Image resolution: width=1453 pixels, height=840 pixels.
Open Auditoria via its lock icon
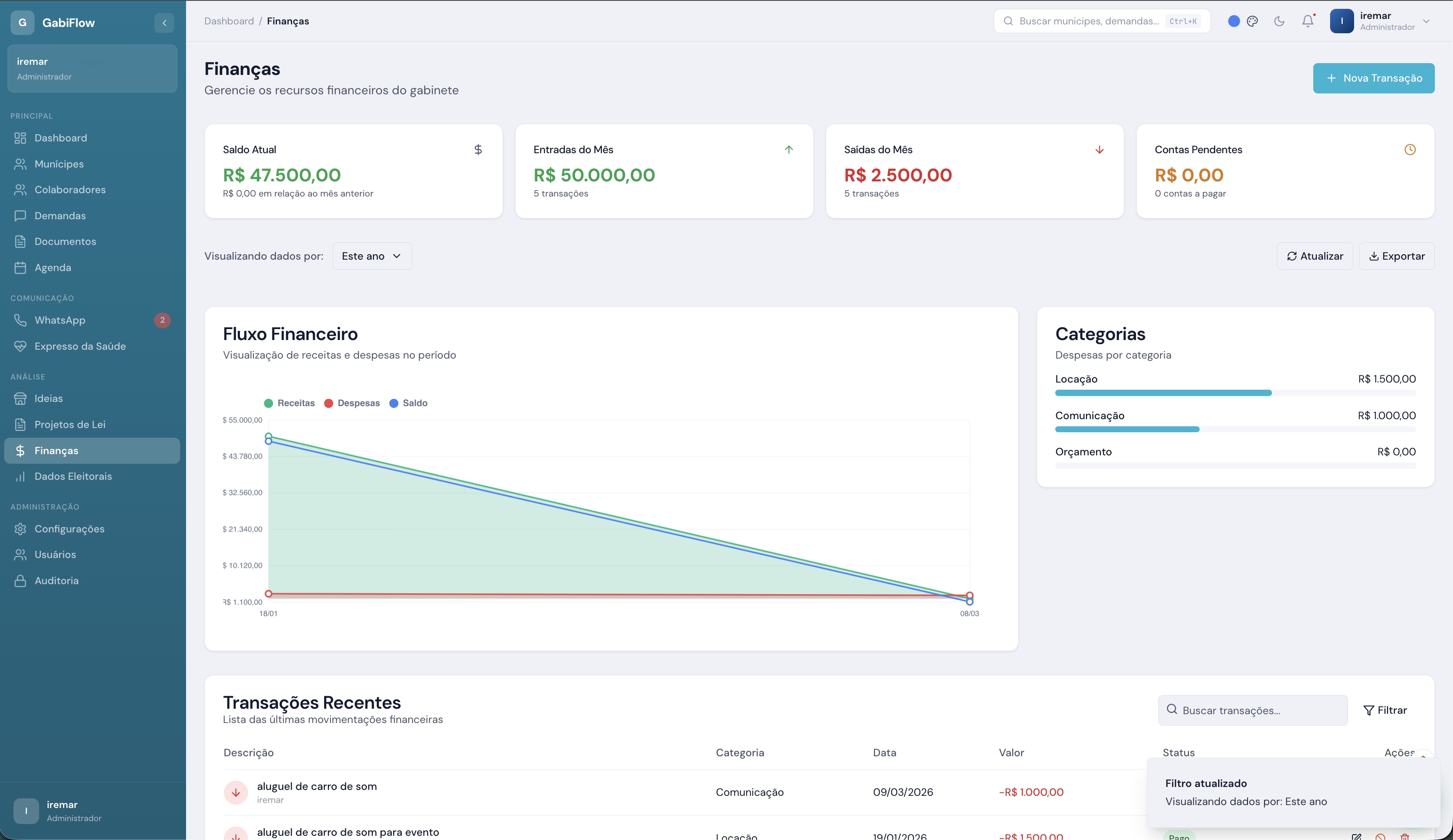20,581
